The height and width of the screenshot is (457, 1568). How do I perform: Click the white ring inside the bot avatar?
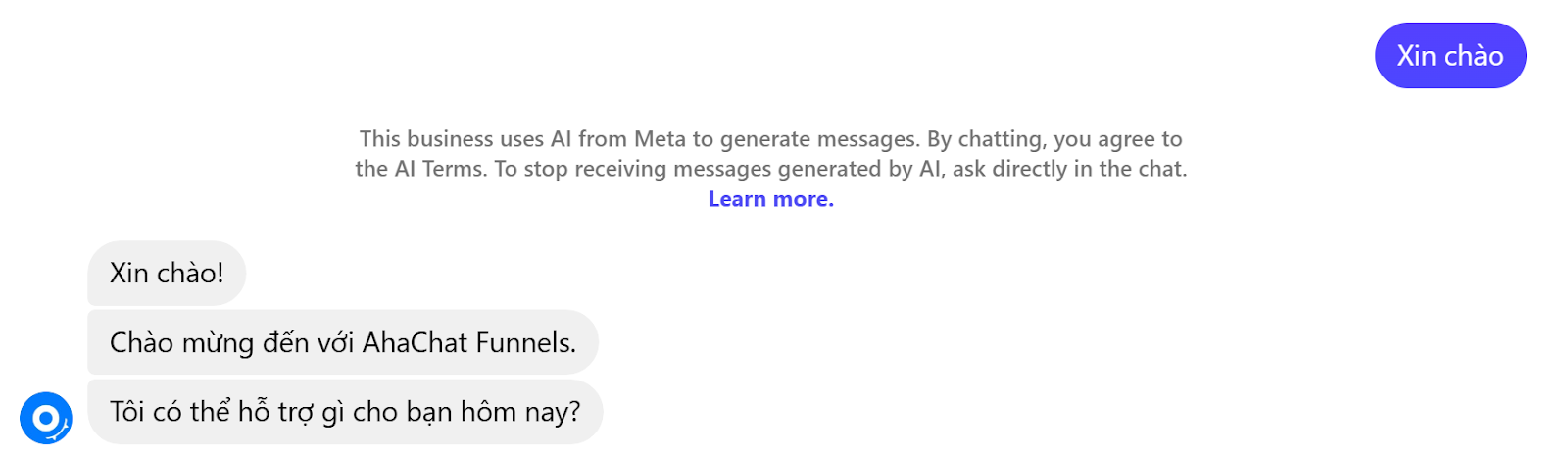(45, 419)
